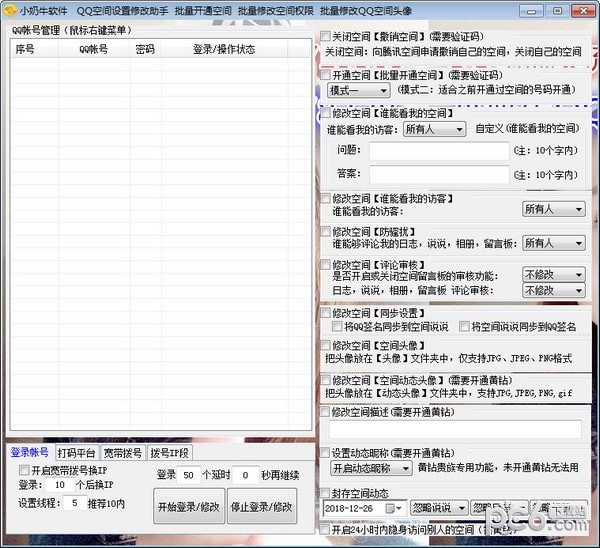Viewport: 600px width, 548px height.
Task: Enable 设置动态昵称 checkbox
Action: pyautogui.click(x=325, y=453)
